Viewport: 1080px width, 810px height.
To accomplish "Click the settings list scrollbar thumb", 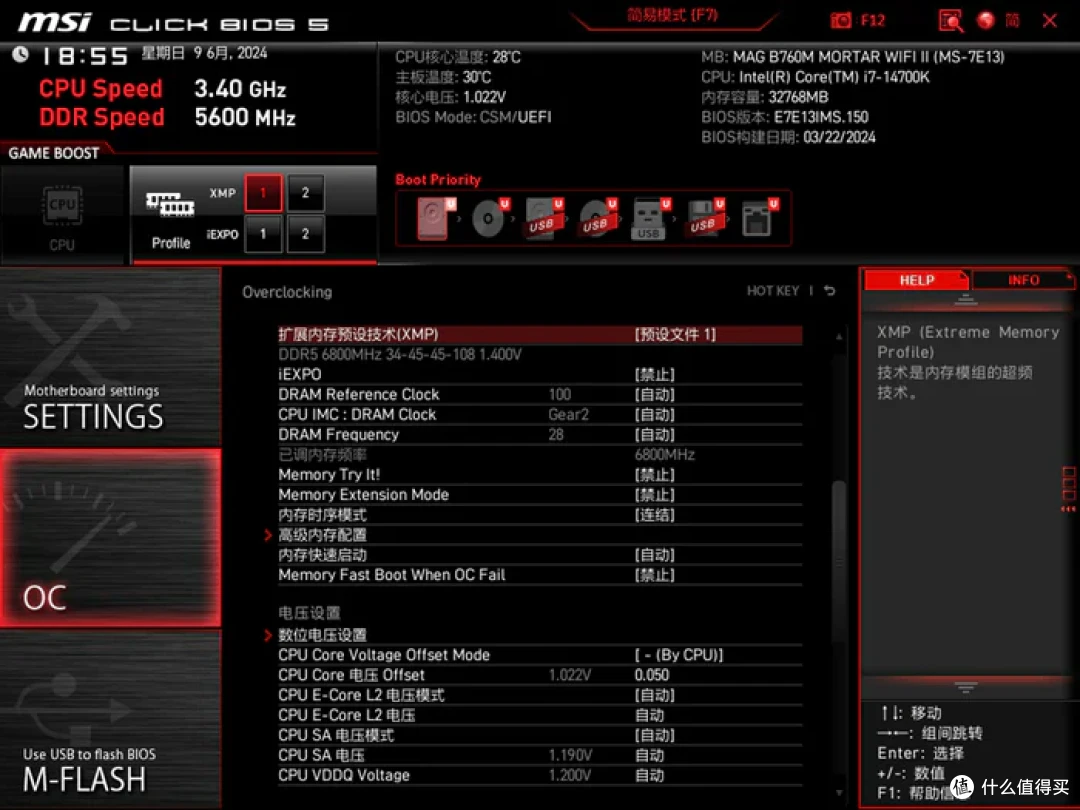I will pos(838,561).
